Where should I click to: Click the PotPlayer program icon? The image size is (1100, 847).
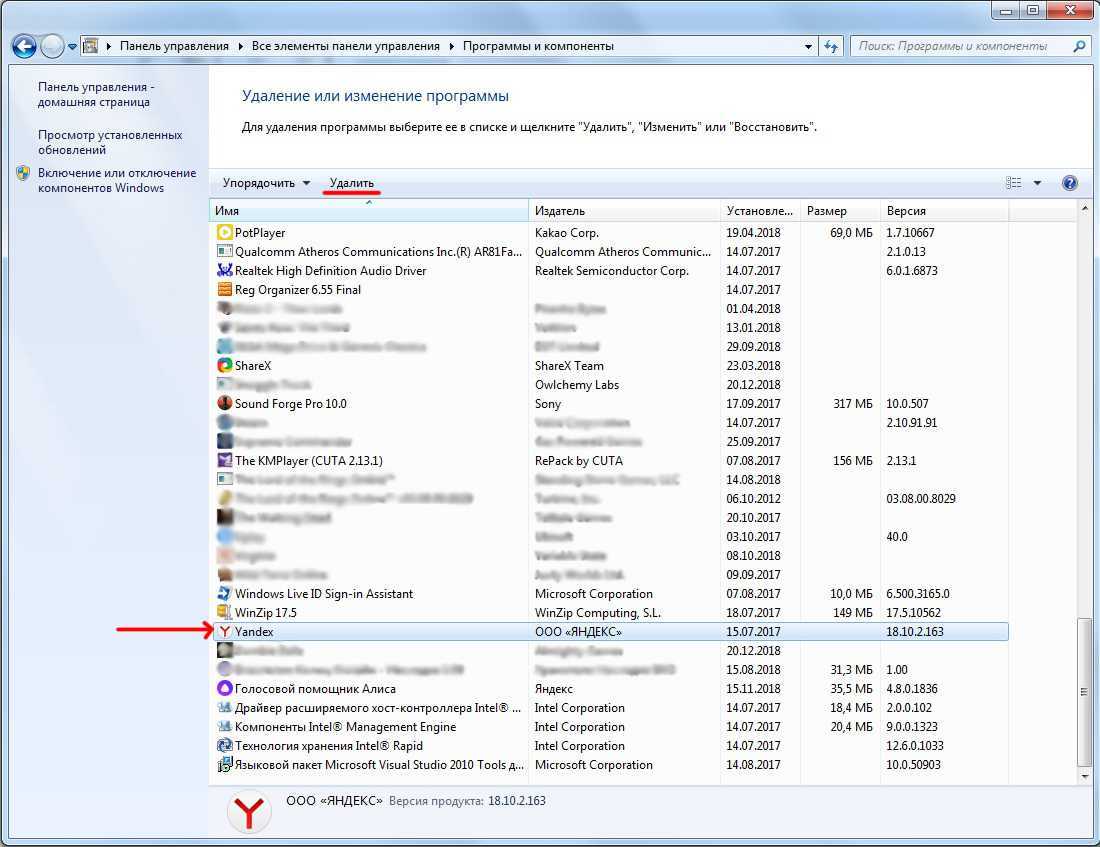pyautogui.click(x=224, y=232)
